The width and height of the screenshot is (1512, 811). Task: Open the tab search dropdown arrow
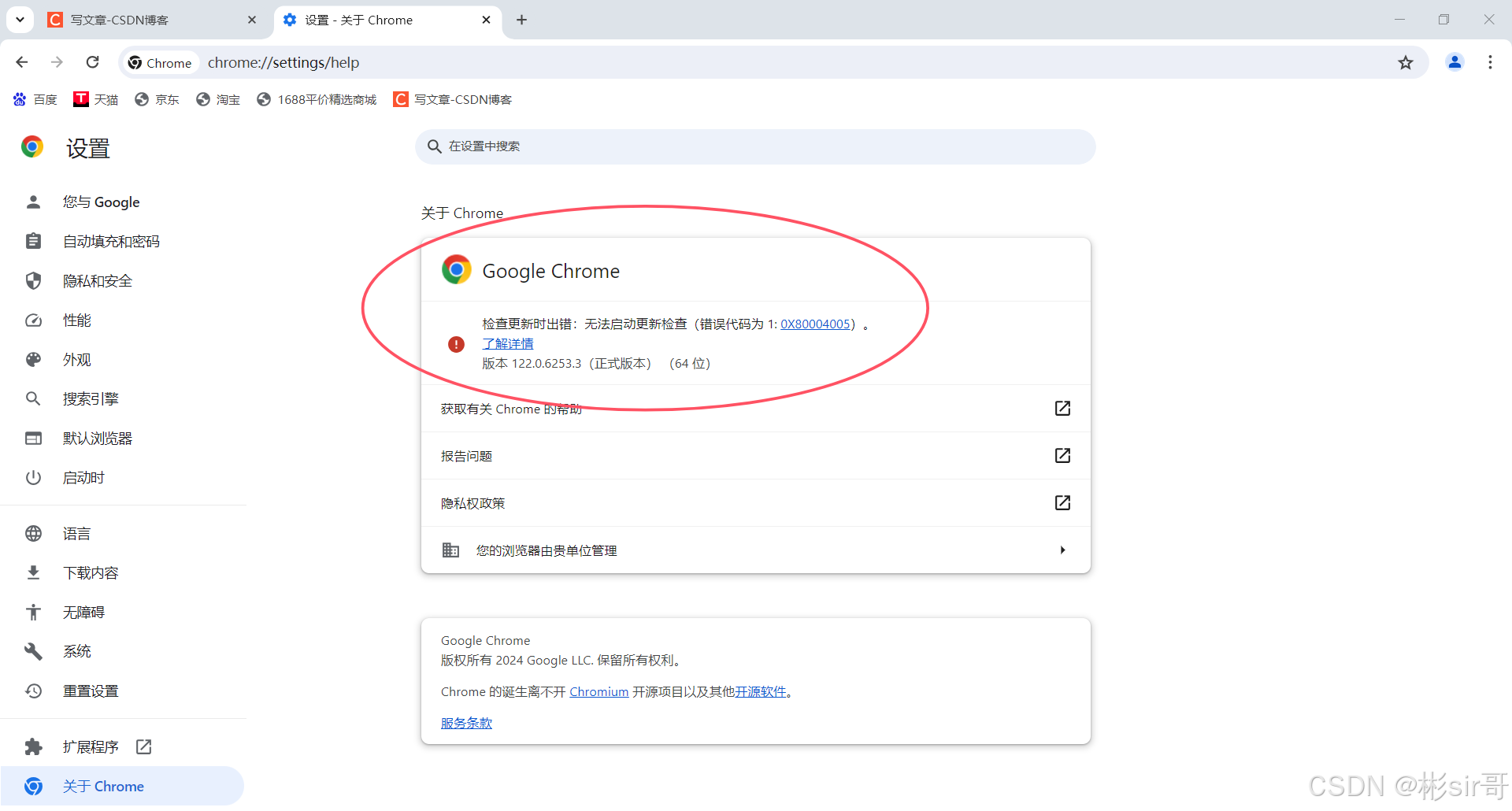20,20
